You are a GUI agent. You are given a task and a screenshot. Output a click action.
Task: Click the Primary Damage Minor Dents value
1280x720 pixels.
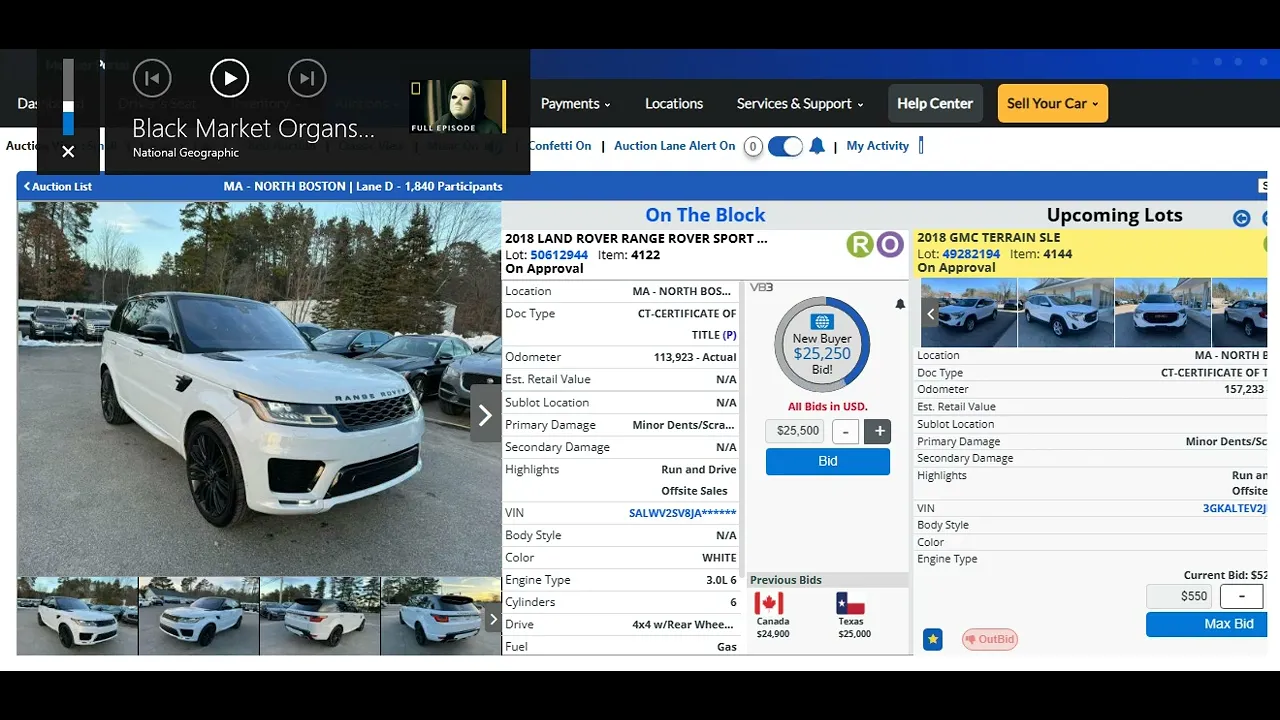(x=684, y=425)
